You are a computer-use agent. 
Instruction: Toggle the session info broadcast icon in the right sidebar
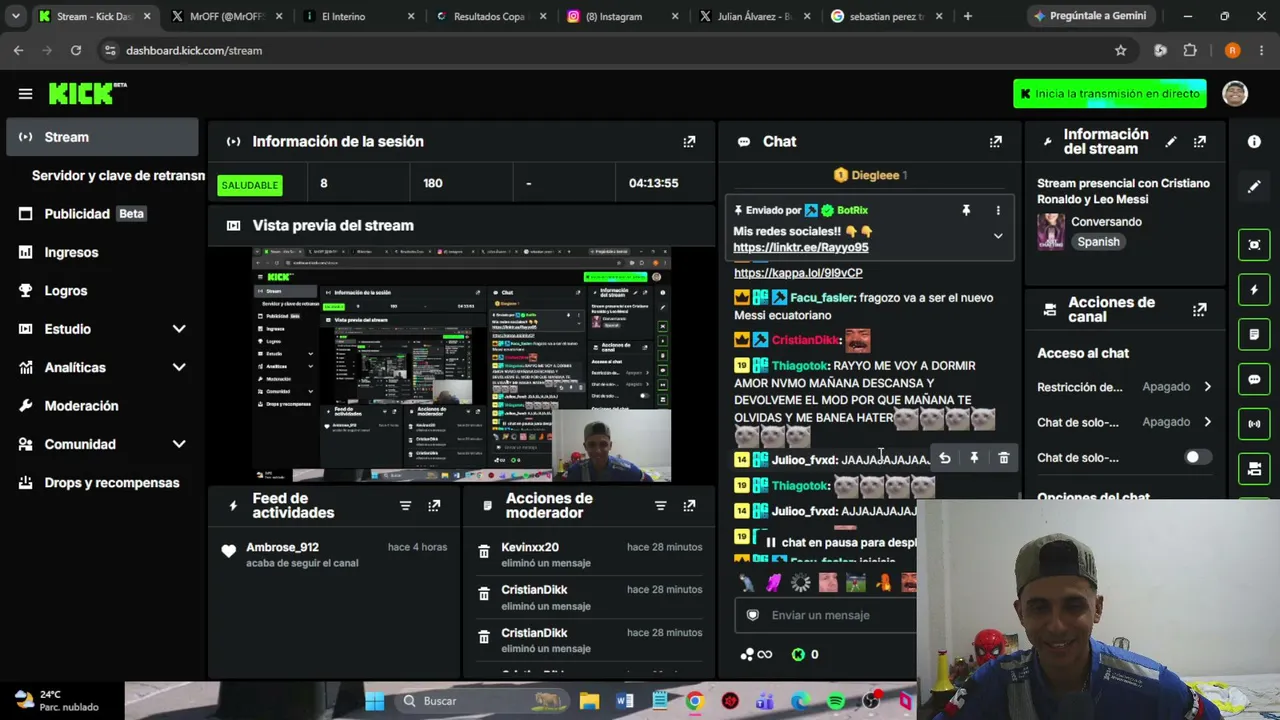tap(1254, 423)
